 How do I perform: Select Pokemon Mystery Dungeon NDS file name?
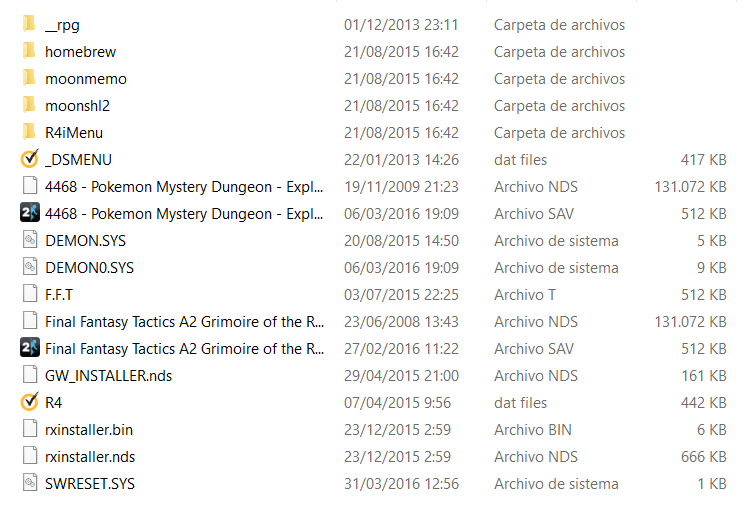pyautogui.click(x=185, y=186)
